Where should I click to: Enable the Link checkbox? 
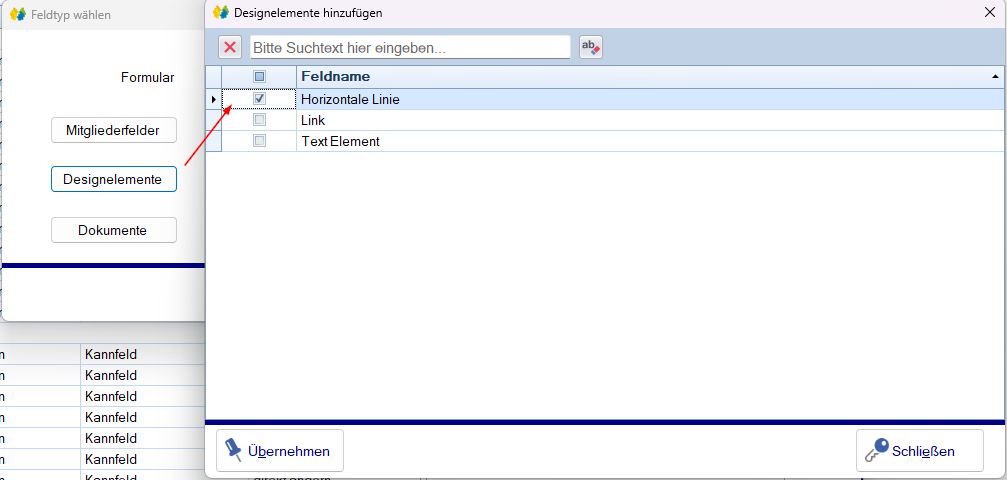[x=259, y=120]
